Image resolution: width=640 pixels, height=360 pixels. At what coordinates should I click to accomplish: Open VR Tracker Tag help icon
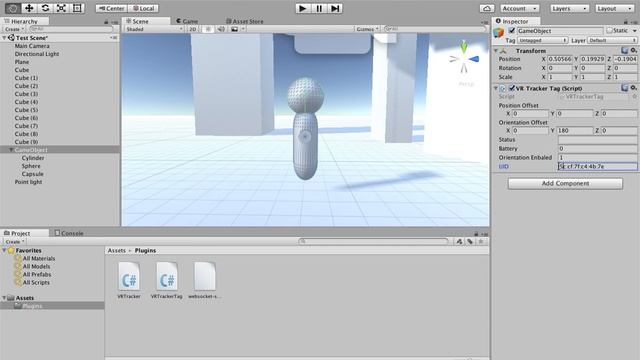click(624, 88)
